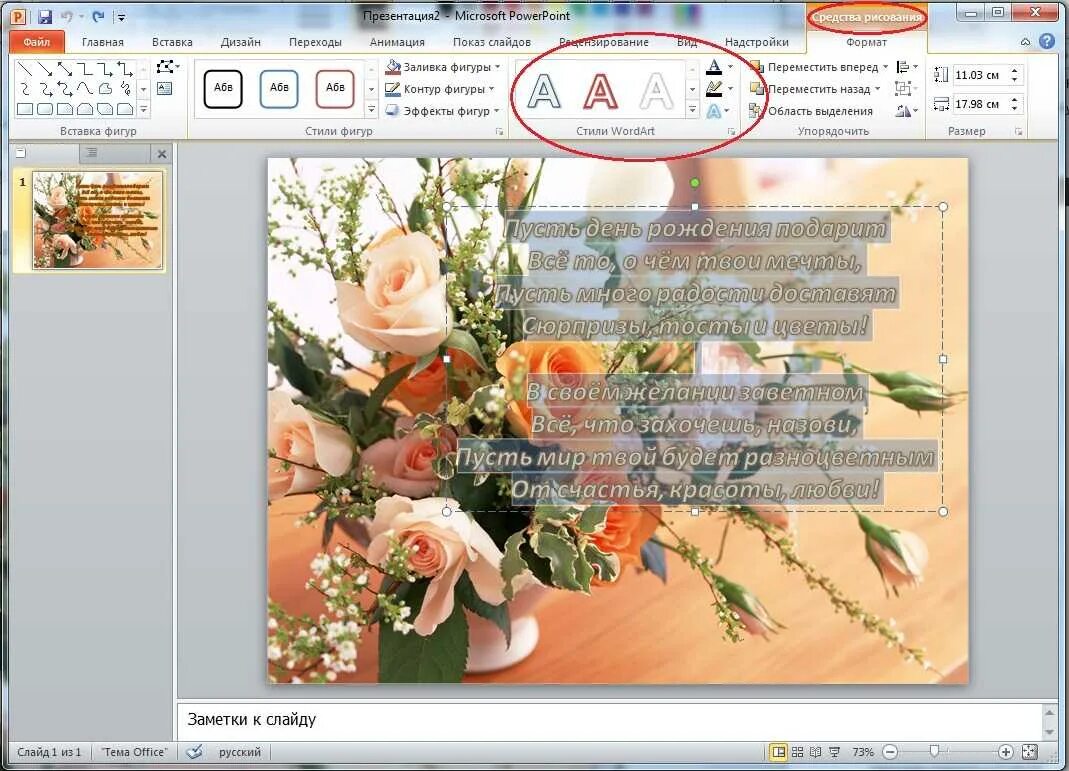Image resolution: width=1069 pixels, height=771 pixels.
Task: Insert a text box via ribbon icon
Action: (x=164, y=88)
